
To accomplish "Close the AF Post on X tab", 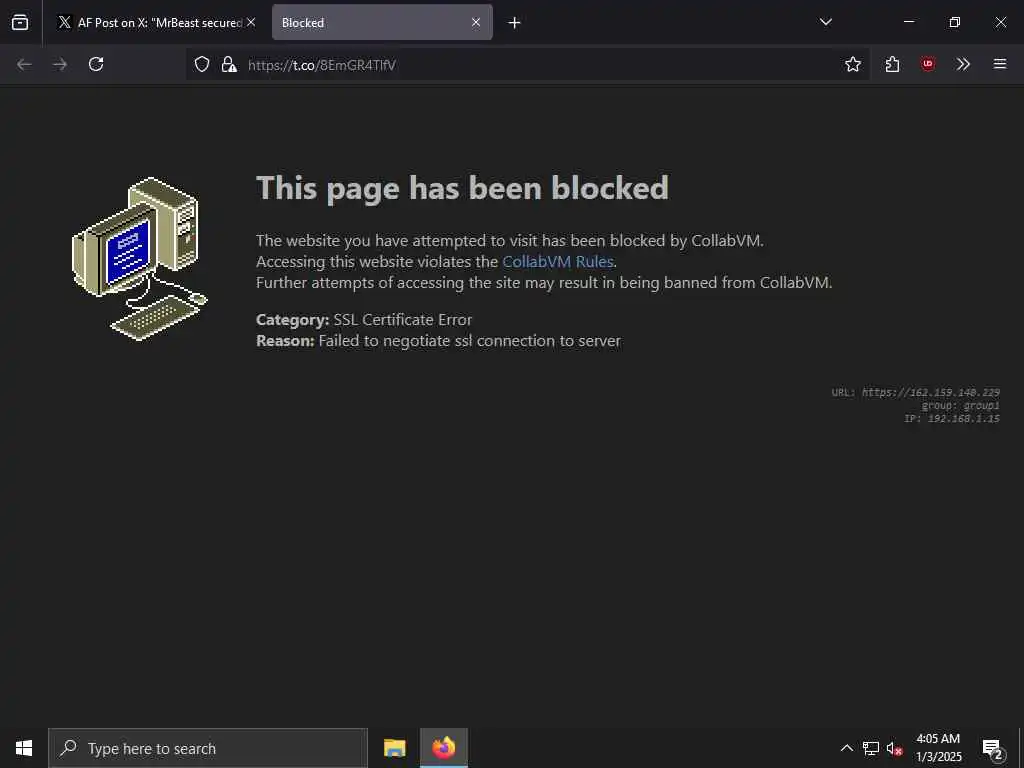I will tap(251, 22).
